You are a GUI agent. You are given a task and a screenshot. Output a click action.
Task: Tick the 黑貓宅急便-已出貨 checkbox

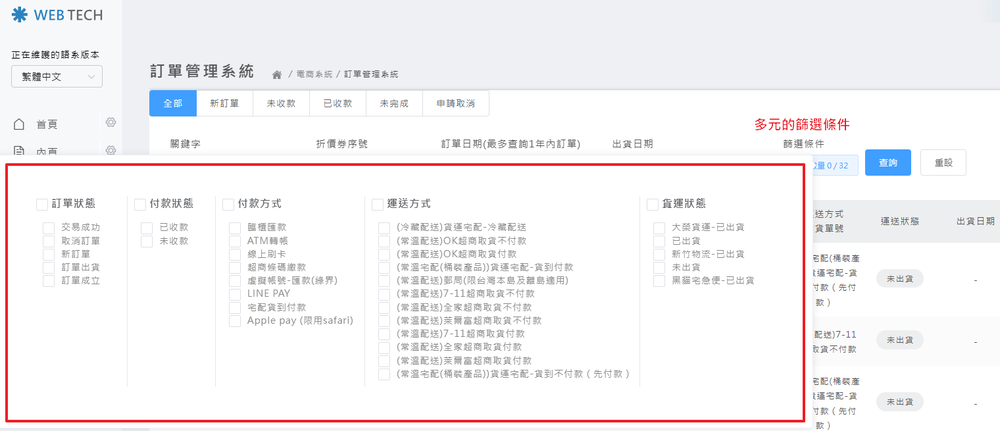tap(659, 281)
